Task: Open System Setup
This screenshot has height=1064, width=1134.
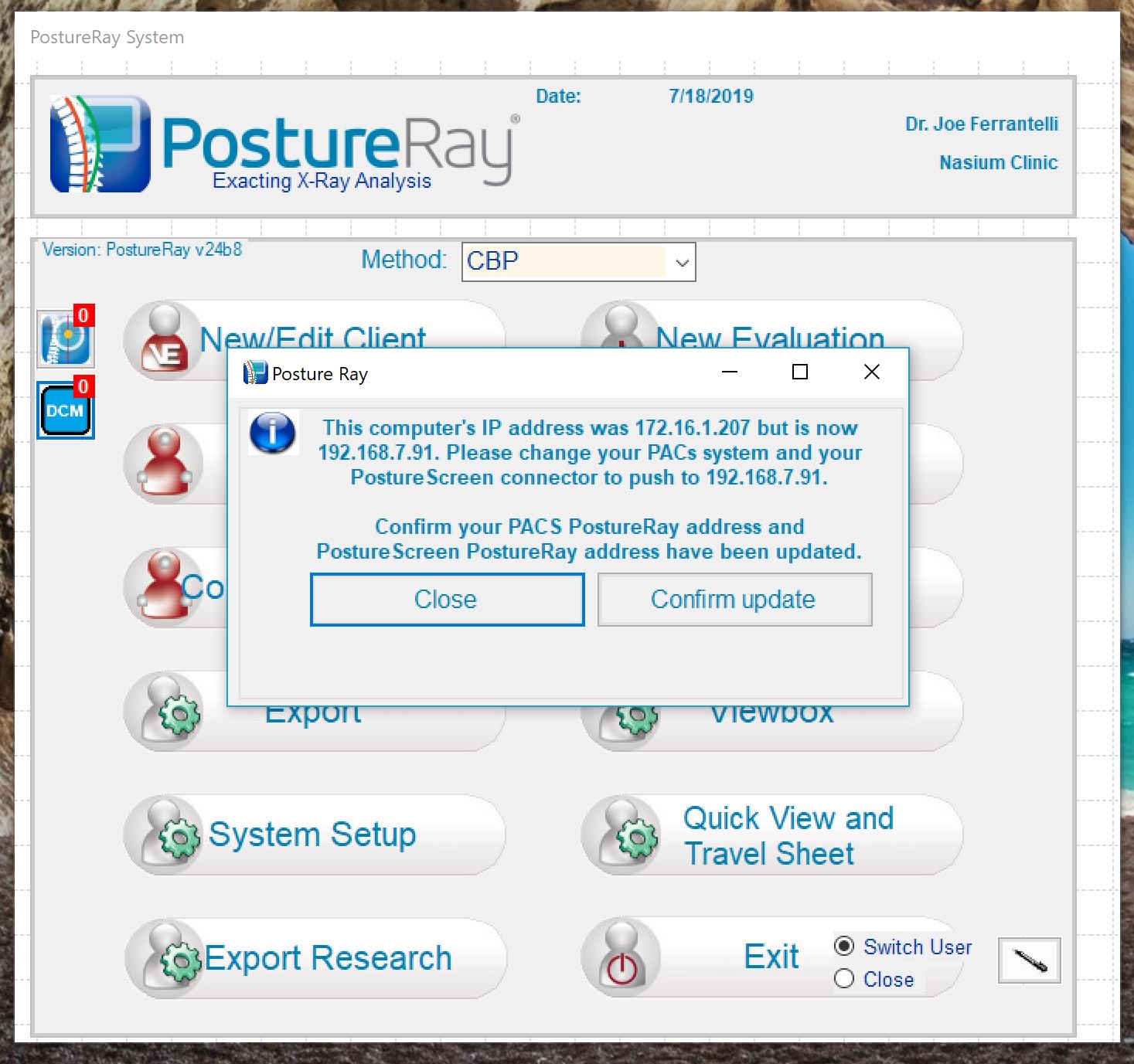Action: (315, 835)
